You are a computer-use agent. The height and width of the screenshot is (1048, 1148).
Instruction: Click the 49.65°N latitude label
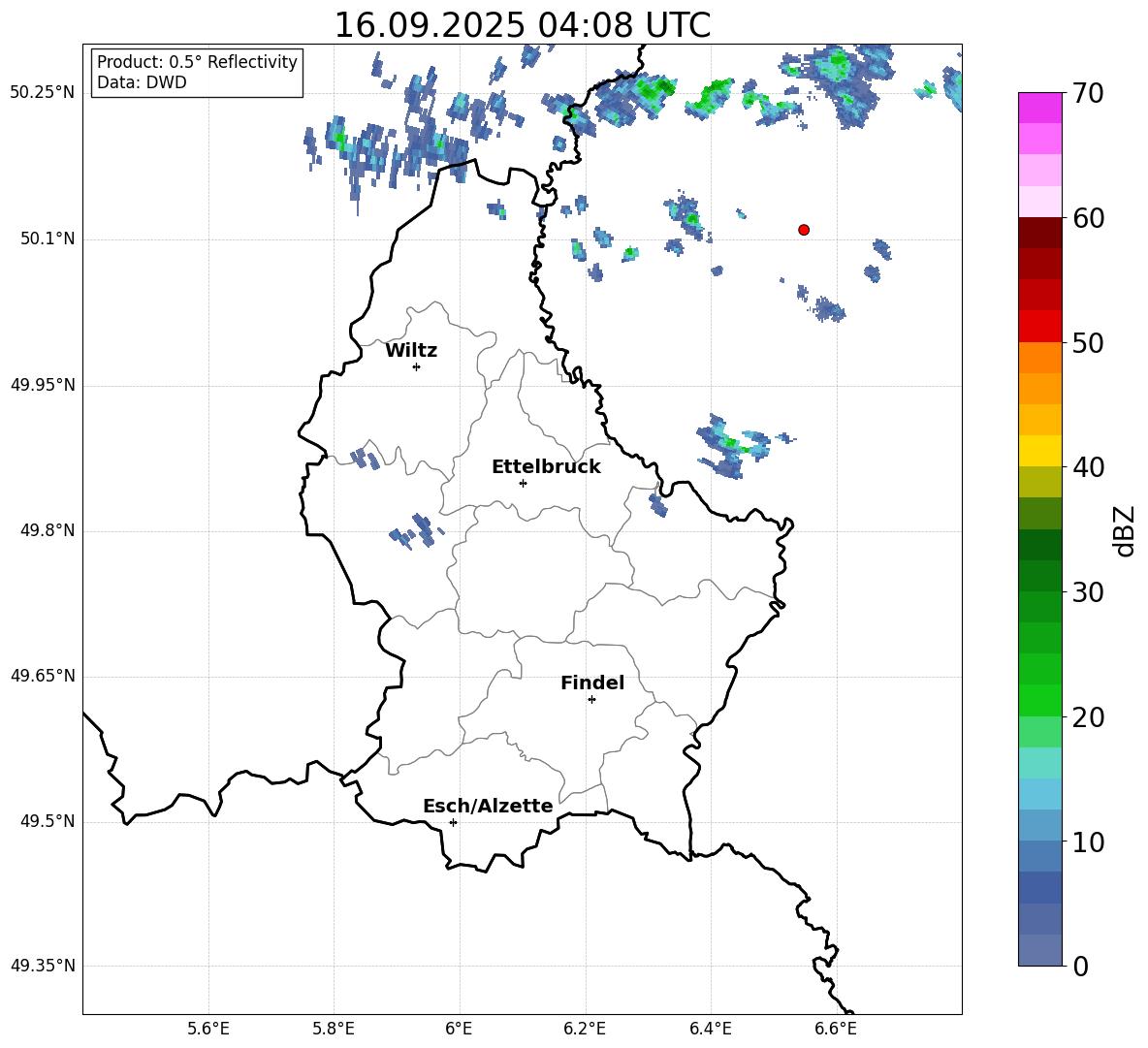click(43, 676)
